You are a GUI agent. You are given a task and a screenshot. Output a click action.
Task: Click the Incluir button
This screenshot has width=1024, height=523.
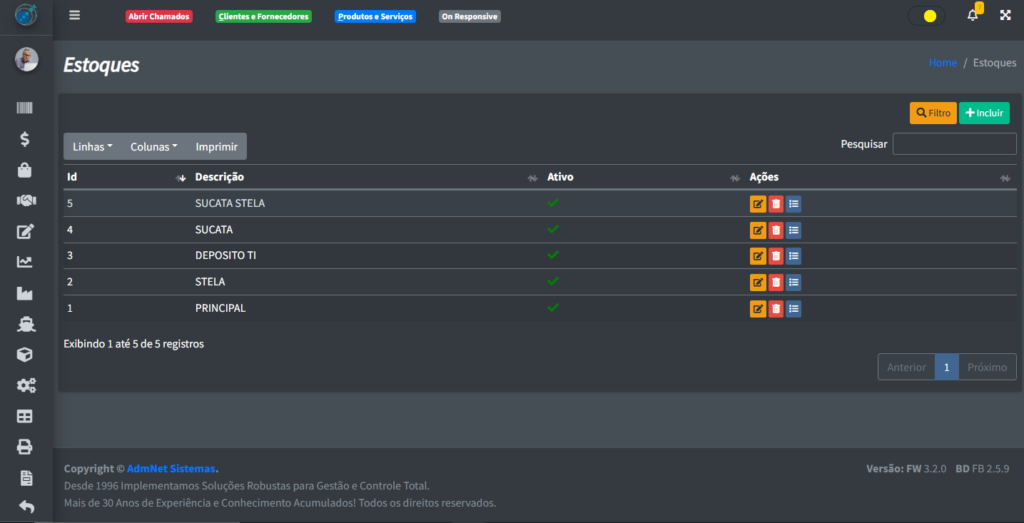tap(984, 114)
